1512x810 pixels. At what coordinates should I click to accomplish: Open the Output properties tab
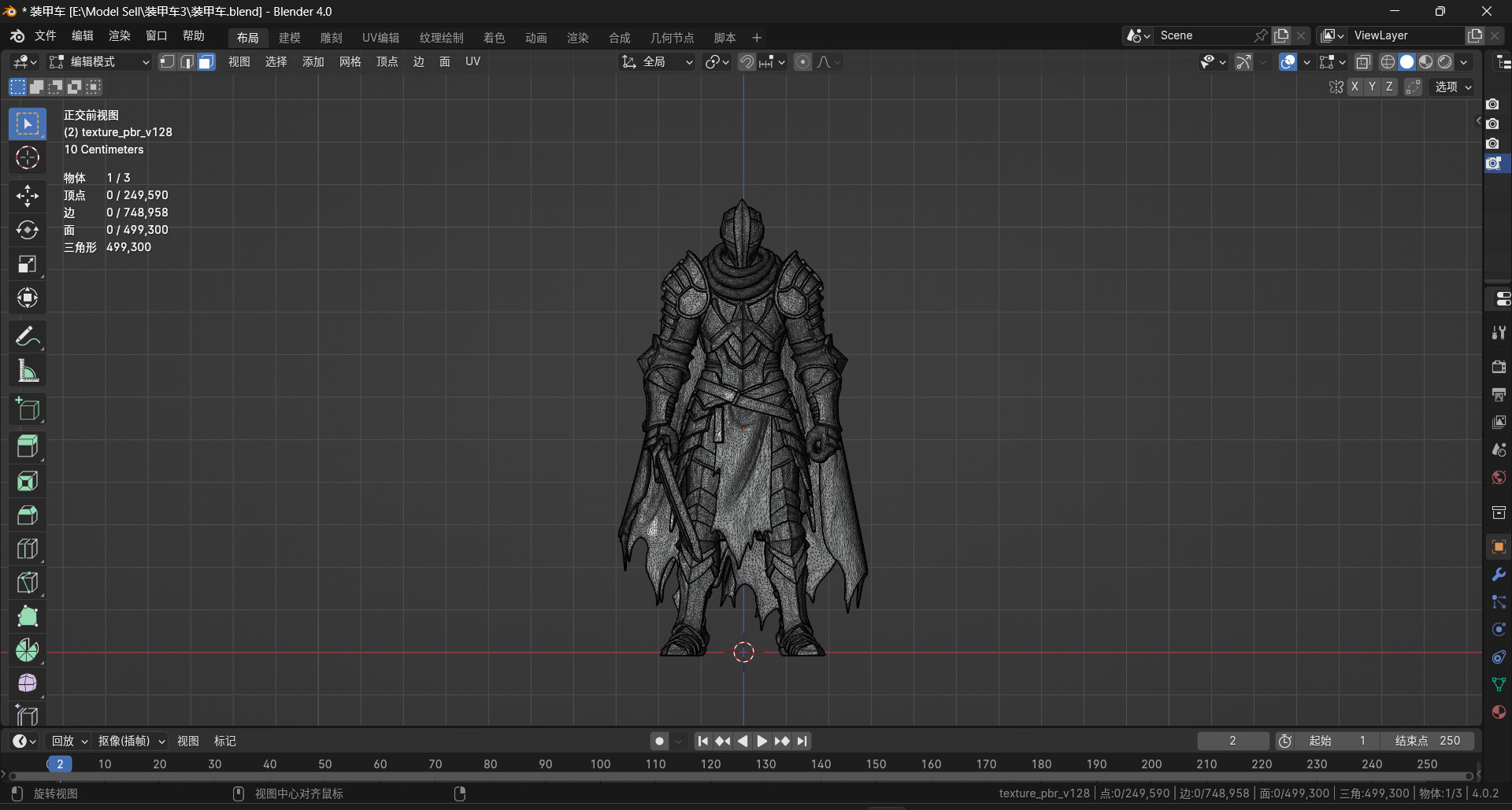coord(1499,394)
